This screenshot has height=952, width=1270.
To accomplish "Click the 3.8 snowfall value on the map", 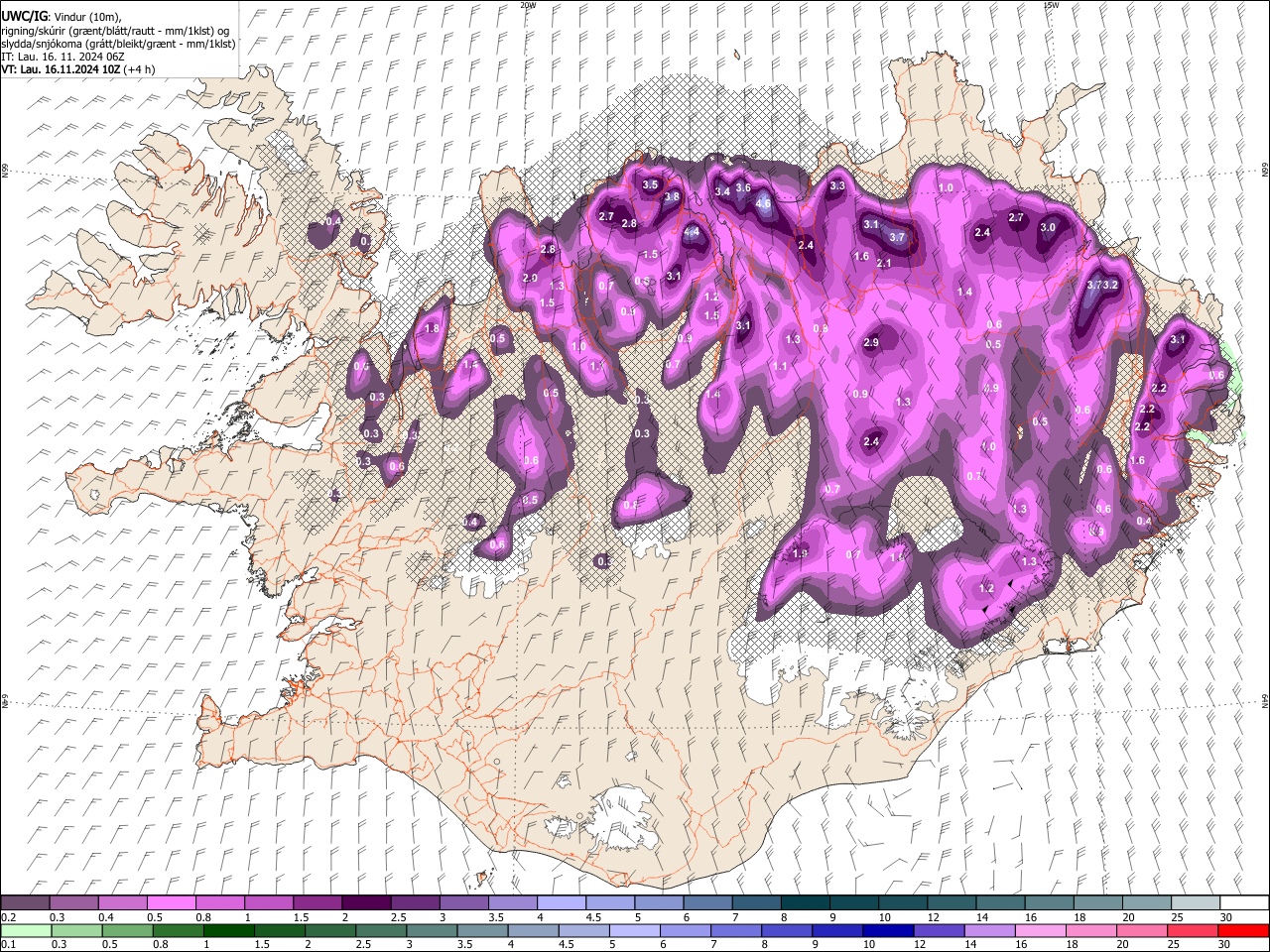I will 672,197.
